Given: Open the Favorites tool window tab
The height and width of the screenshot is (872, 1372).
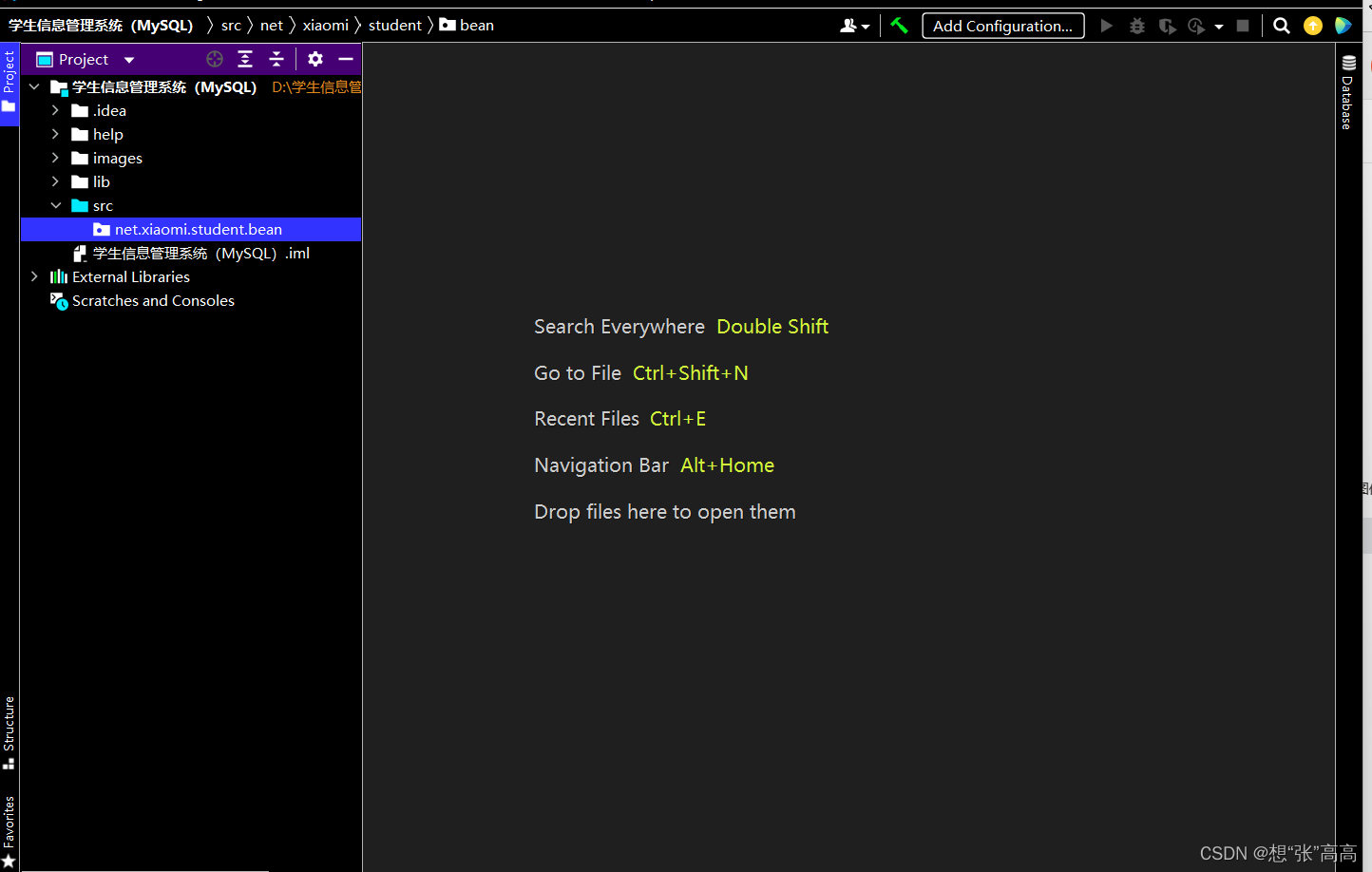Looking at the screenshot, I should [x=9, y=831].
